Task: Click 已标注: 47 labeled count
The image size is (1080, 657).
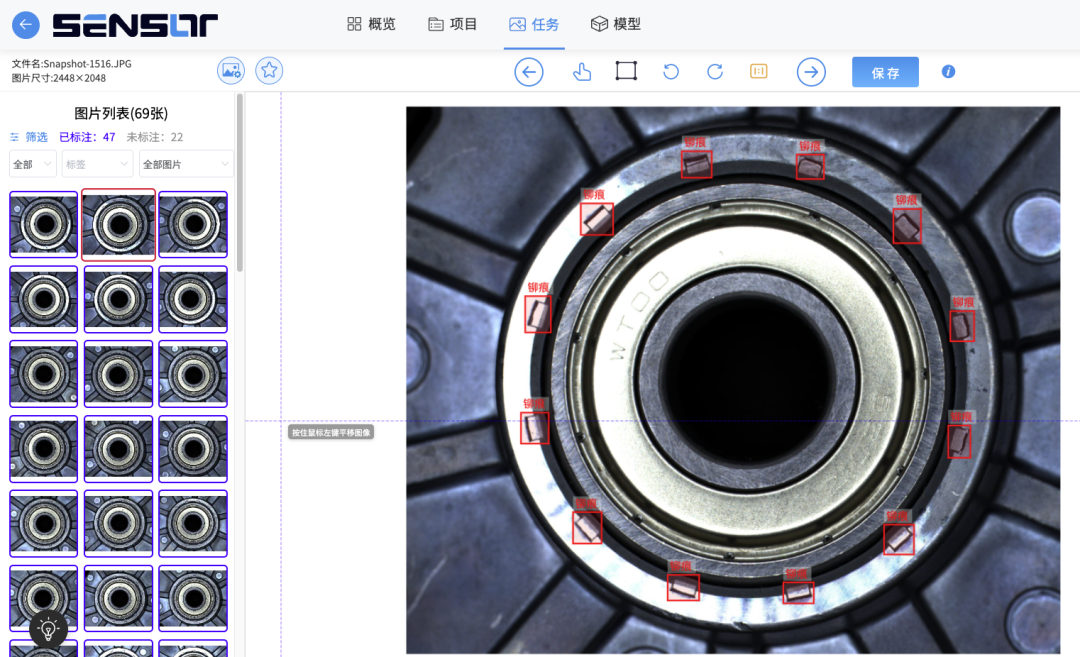Action: point(87,137)
